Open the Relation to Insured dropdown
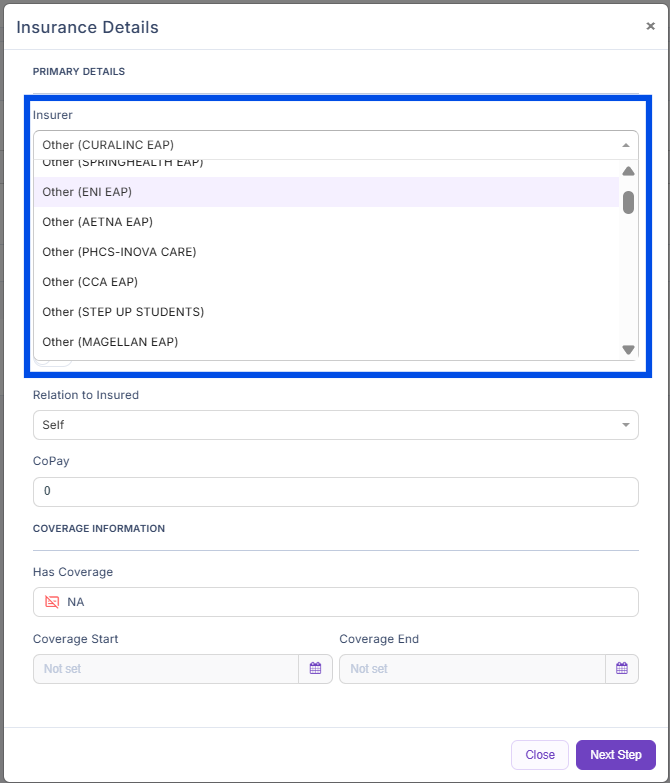The image size is (670, 783). 335,425
